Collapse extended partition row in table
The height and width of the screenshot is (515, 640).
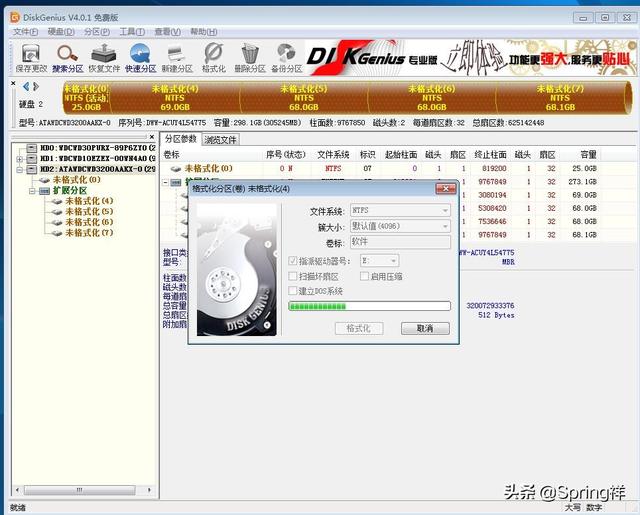tap(166, 182)
